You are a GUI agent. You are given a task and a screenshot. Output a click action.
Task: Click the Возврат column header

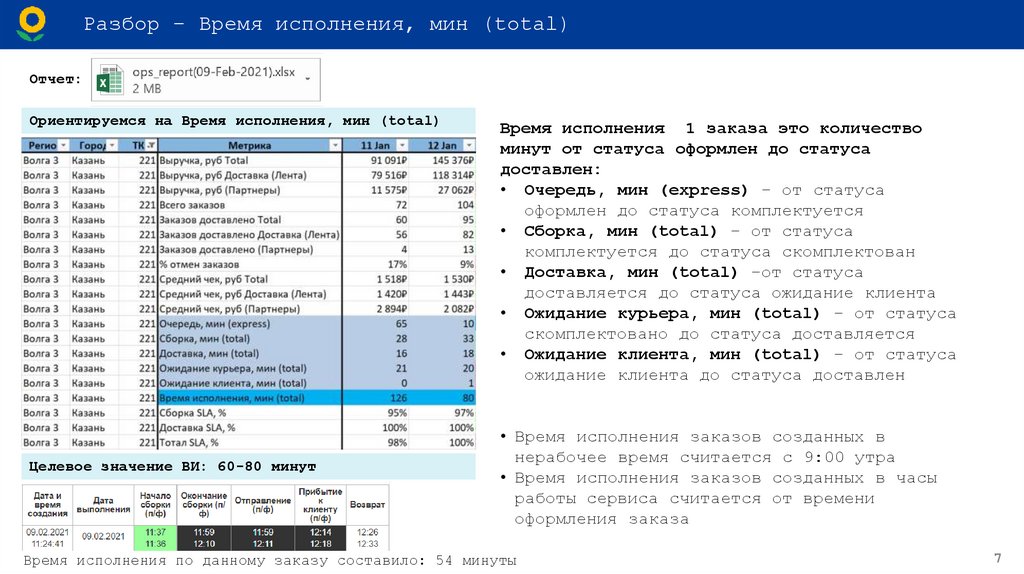[x=367, y=504]
